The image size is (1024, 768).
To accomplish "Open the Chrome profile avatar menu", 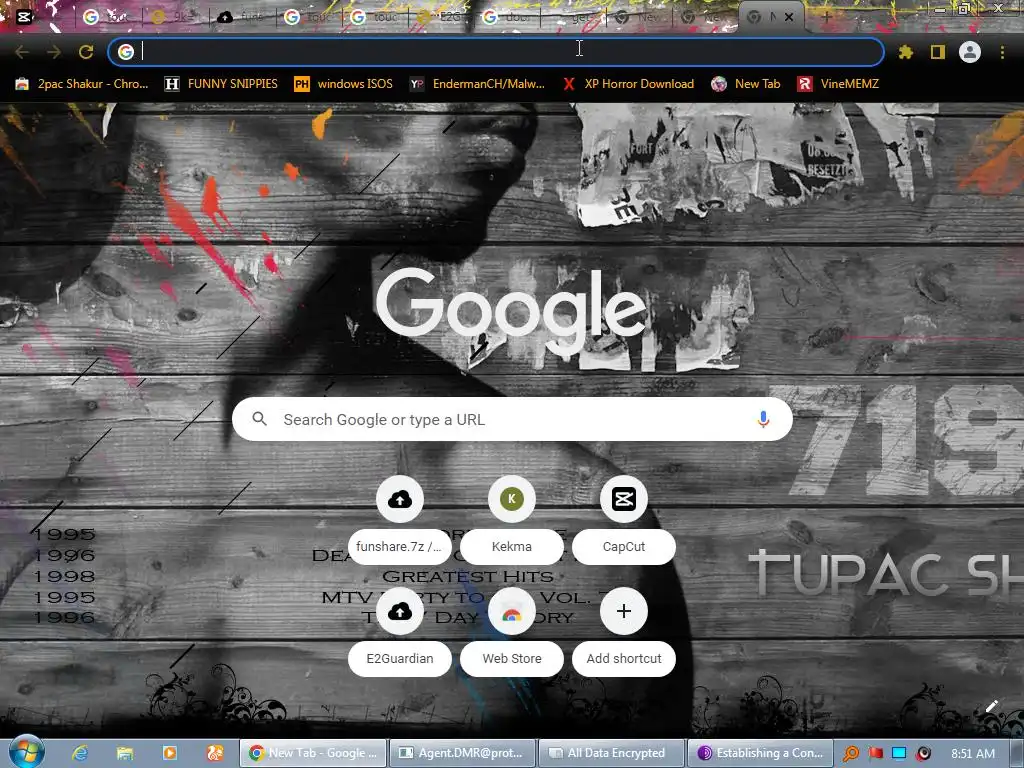I will (x=970, y=52).
